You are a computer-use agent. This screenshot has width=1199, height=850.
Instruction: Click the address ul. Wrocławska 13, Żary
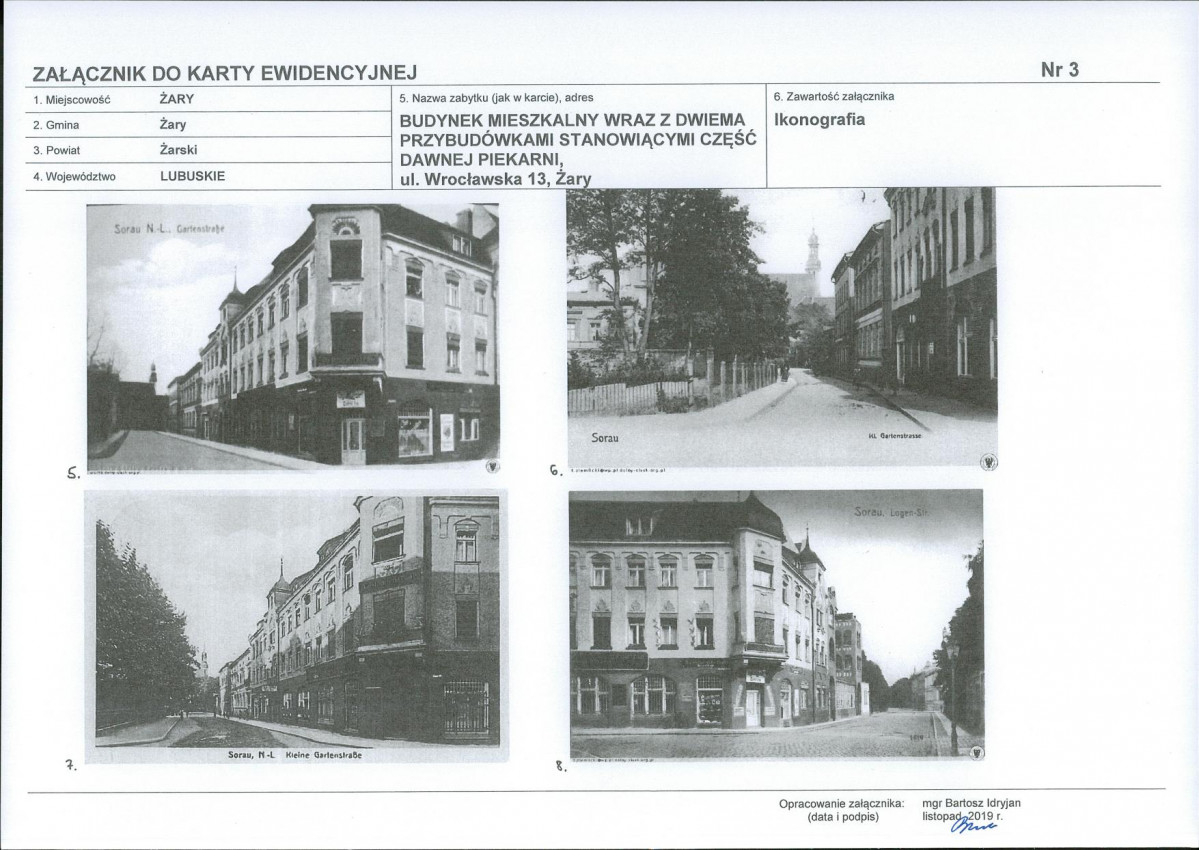[496, 180]
